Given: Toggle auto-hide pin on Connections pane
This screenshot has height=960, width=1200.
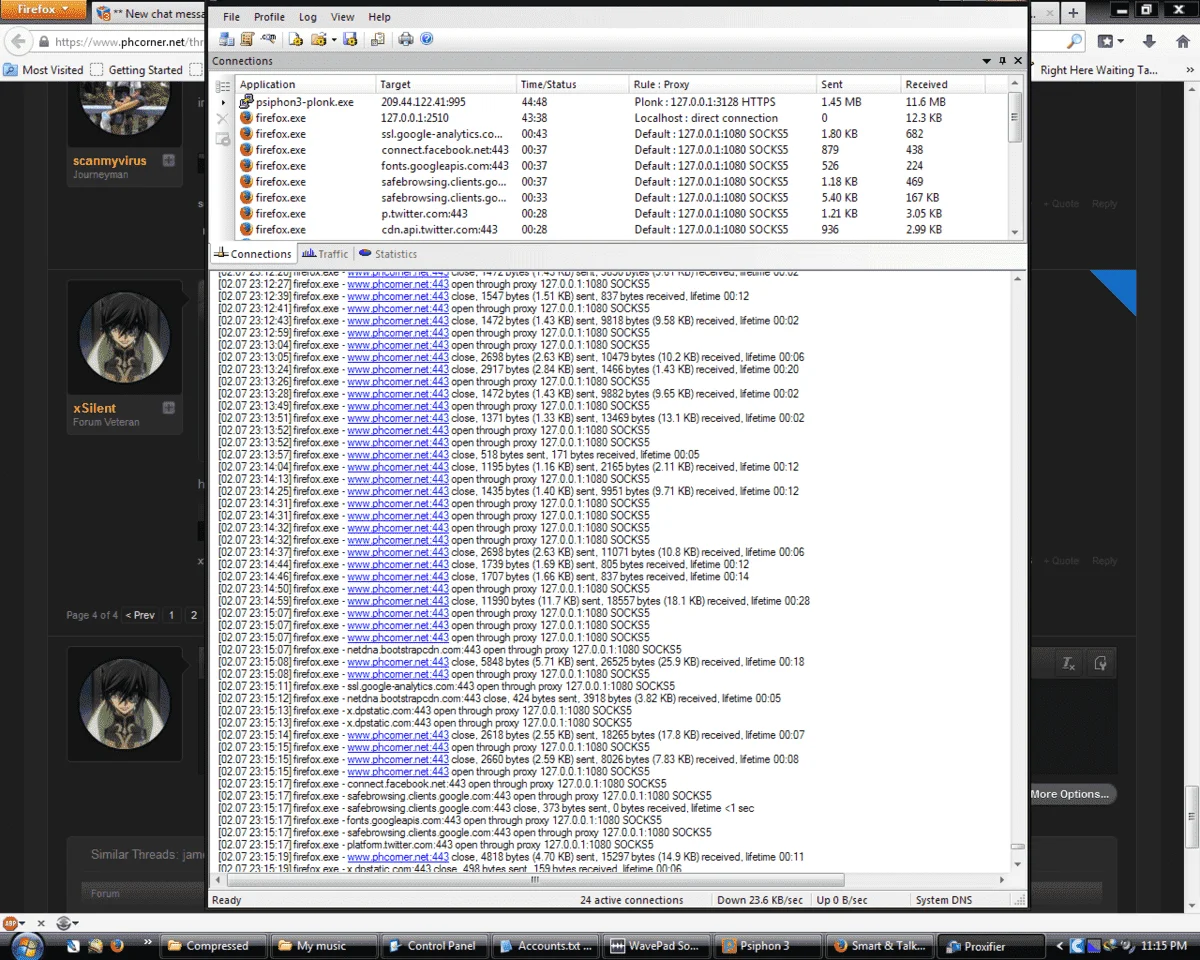Looking at the screenshot, I should (x=1003, y=61).
